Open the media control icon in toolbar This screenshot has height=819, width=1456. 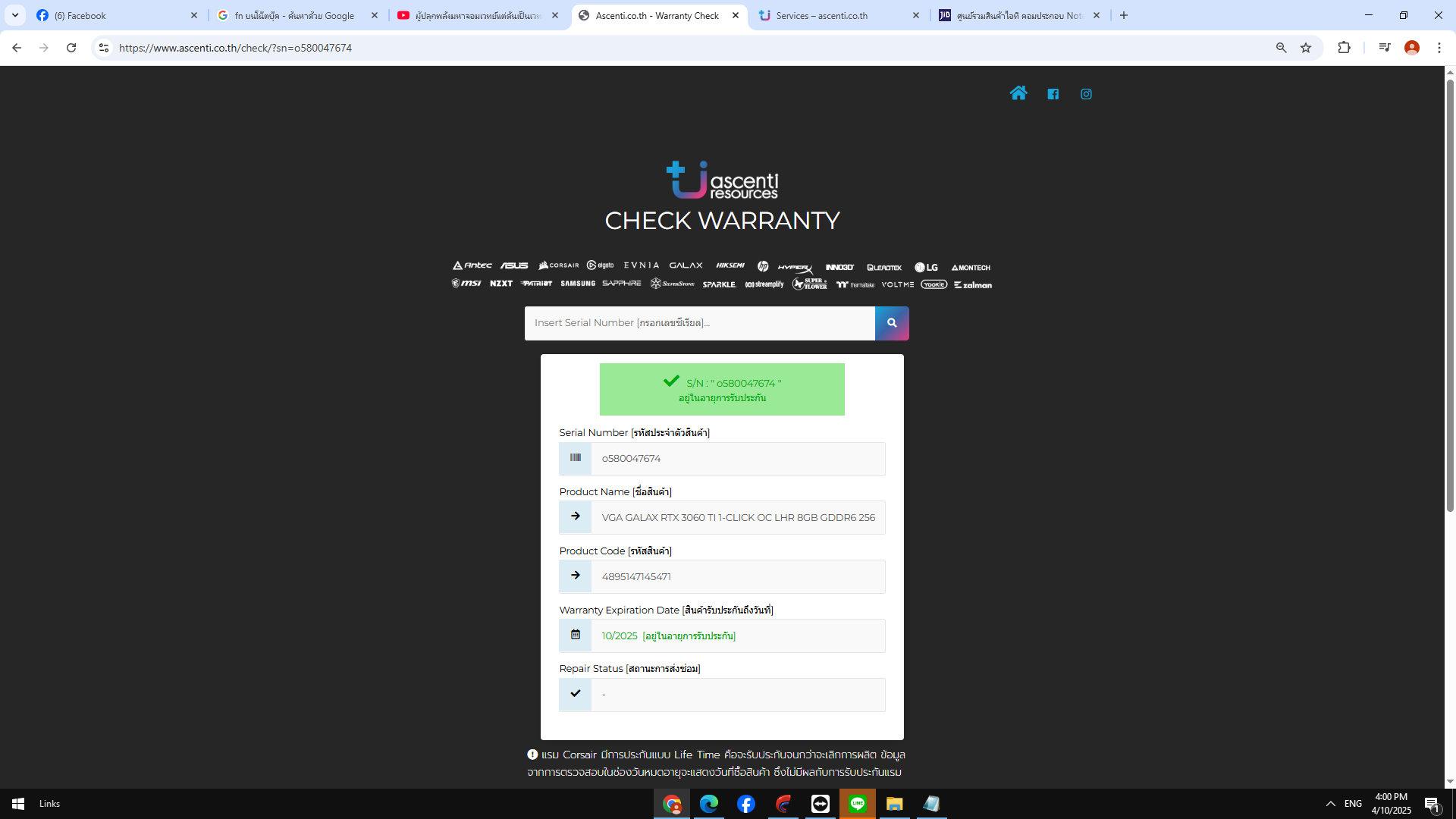(1385, 48)
